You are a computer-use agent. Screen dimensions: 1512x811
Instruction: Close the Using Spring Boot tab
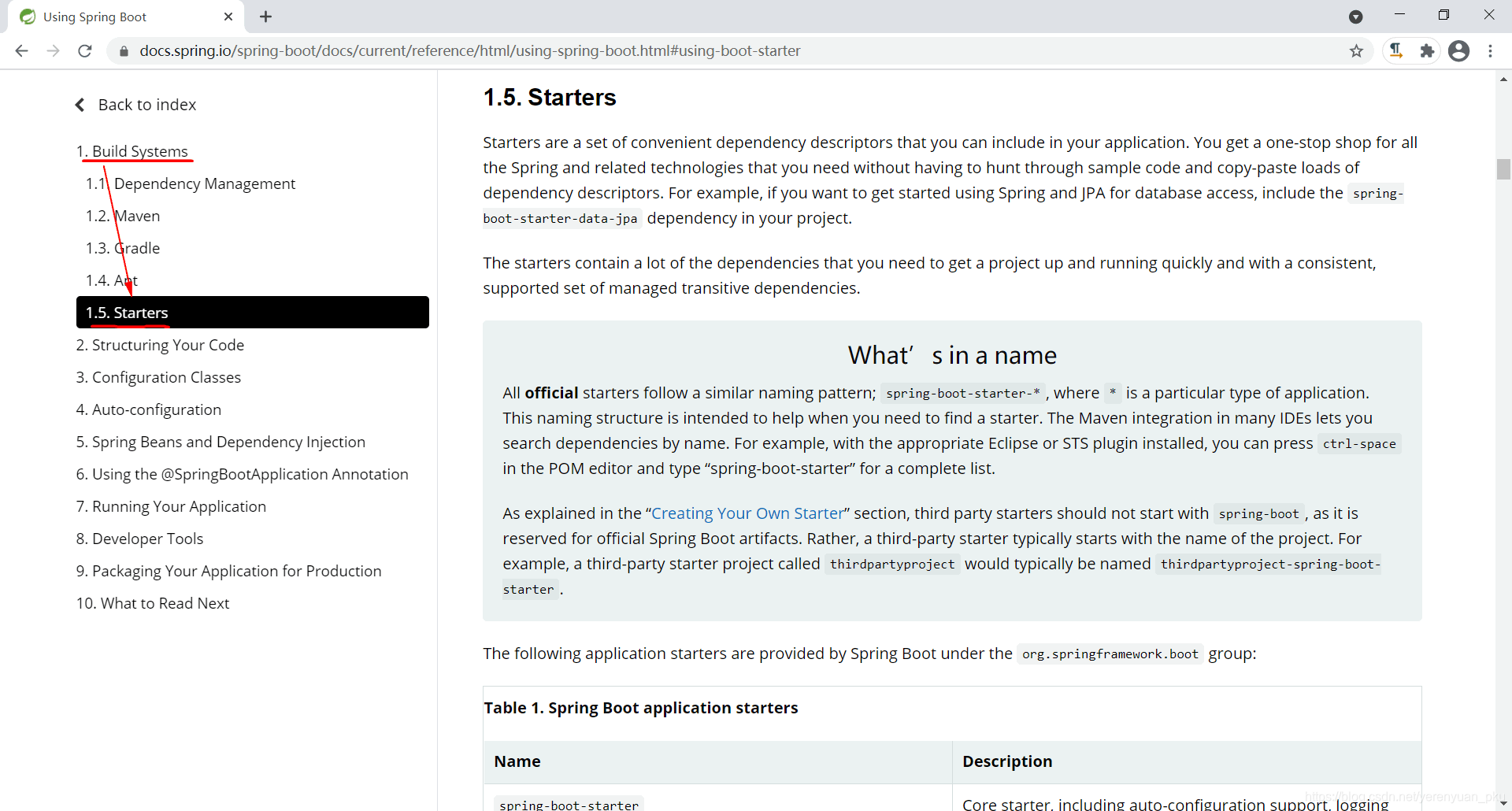pos(228,17)
